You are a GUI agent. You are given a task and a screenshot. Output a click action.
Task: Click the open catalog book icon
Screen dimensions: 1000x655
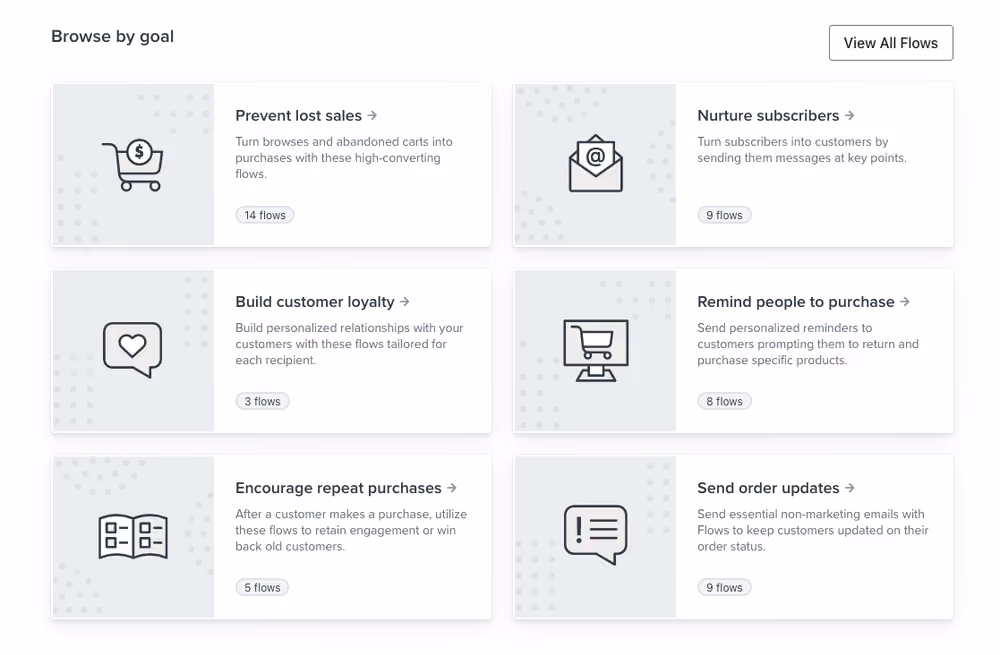133,536
